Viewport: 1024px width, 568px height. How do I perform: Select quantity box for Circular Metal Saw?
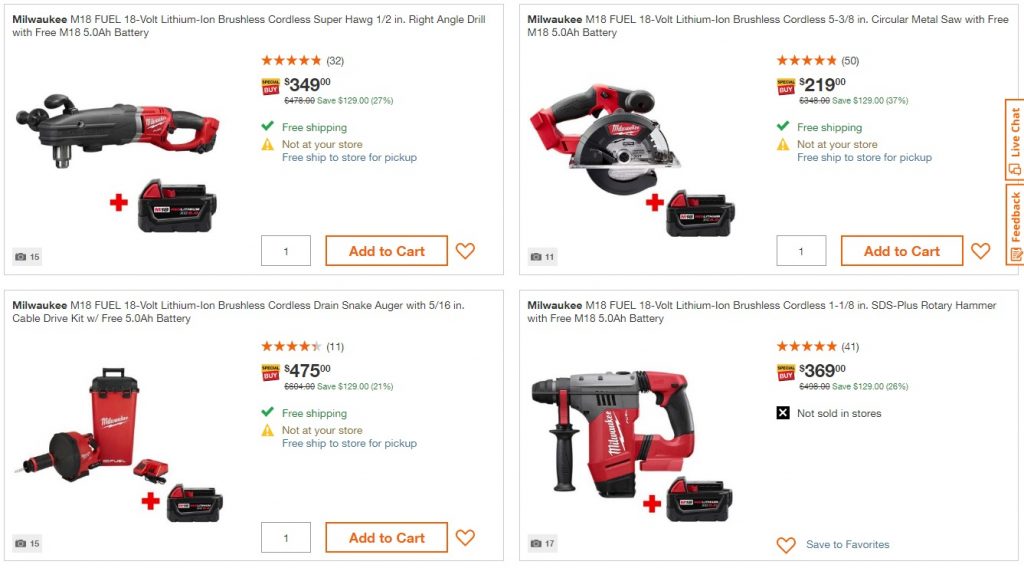tap(801, 251)
